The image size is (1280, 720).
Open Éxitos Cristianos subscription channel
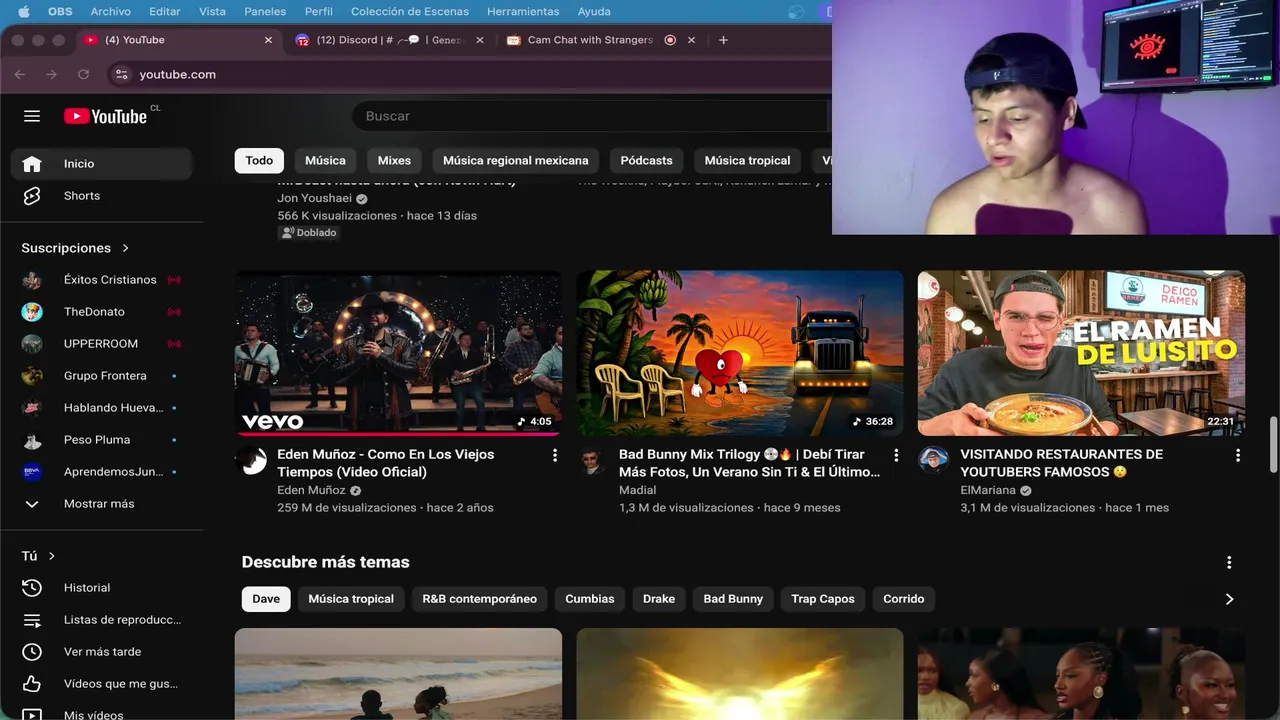point(101,280)
